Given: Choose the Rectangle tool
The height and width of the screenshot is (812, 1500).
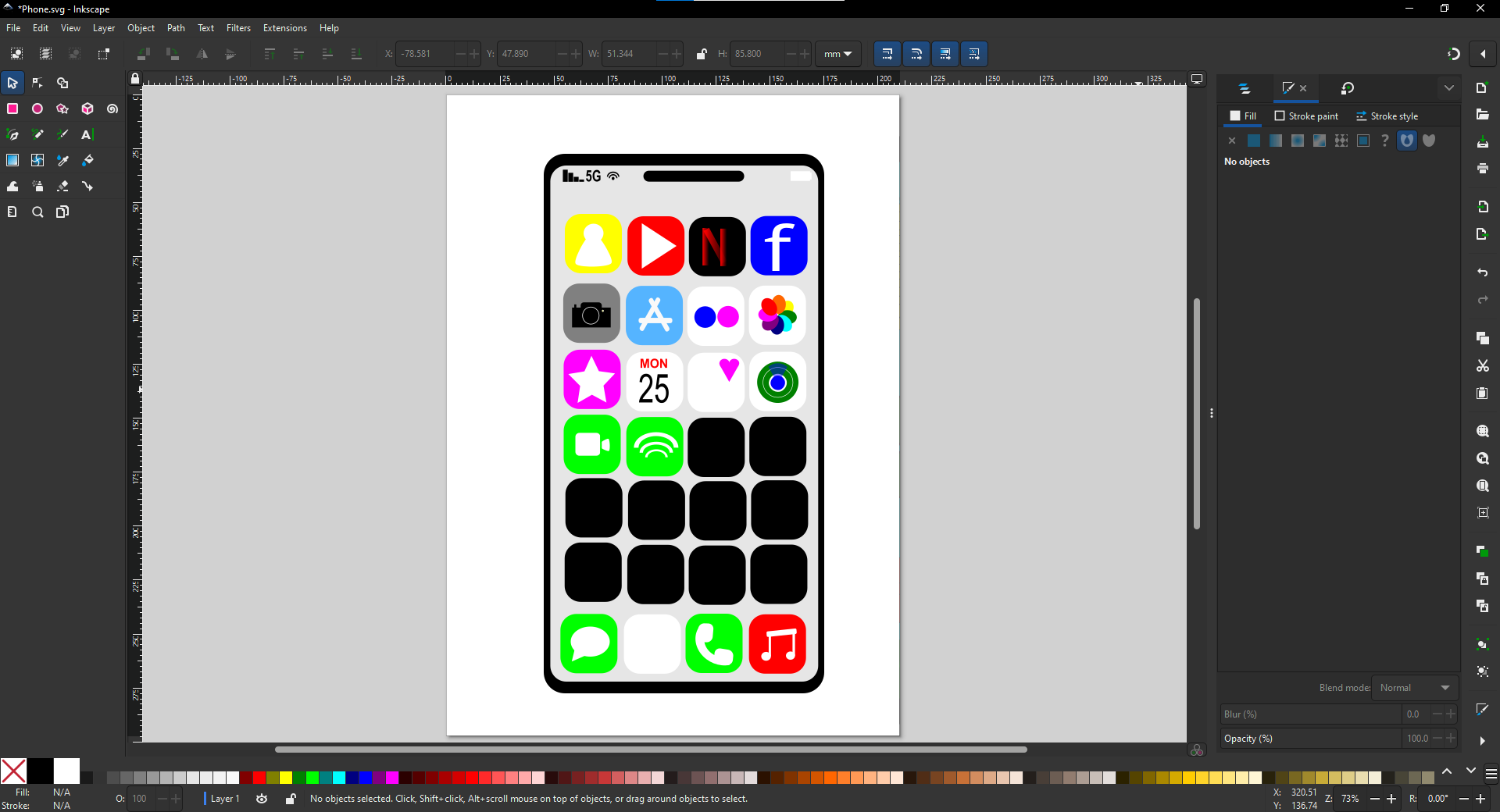Looking at the screenshot, I should tap(12, 109).
